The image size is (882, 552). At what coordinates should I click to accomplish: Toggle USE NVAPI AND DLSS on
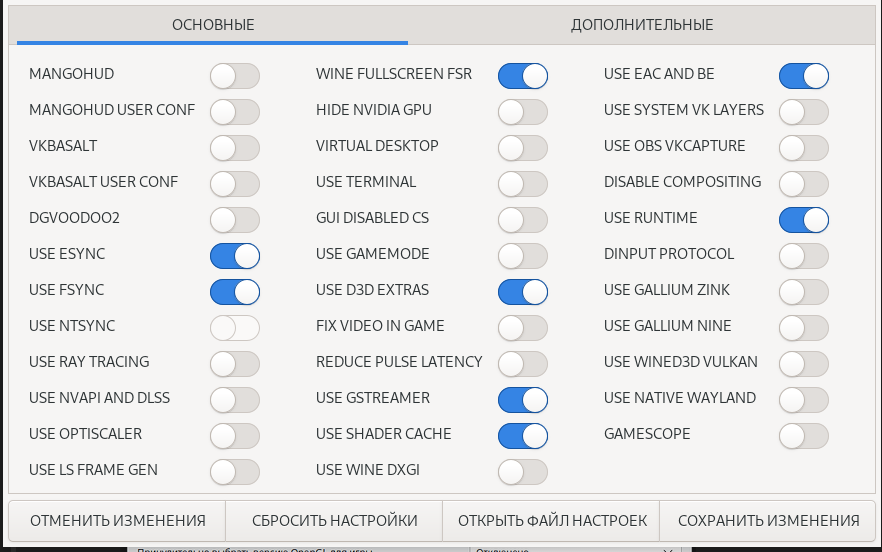[x=235, y=399]
